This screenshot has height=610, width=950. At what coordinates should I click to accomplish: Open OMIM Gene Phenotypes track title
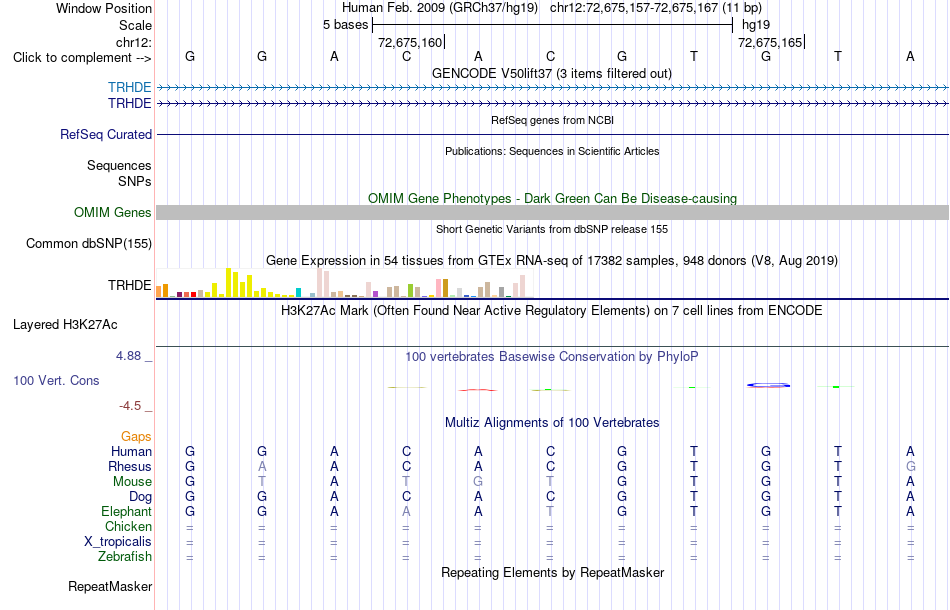(552, 199)
